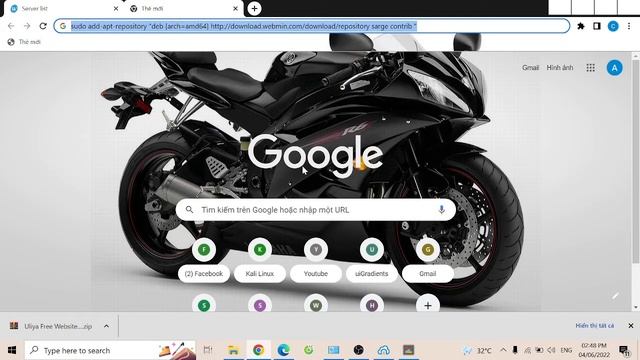Click the address bar with sudo command
This screenshot has width=640, height=360.
pos(312,26)
